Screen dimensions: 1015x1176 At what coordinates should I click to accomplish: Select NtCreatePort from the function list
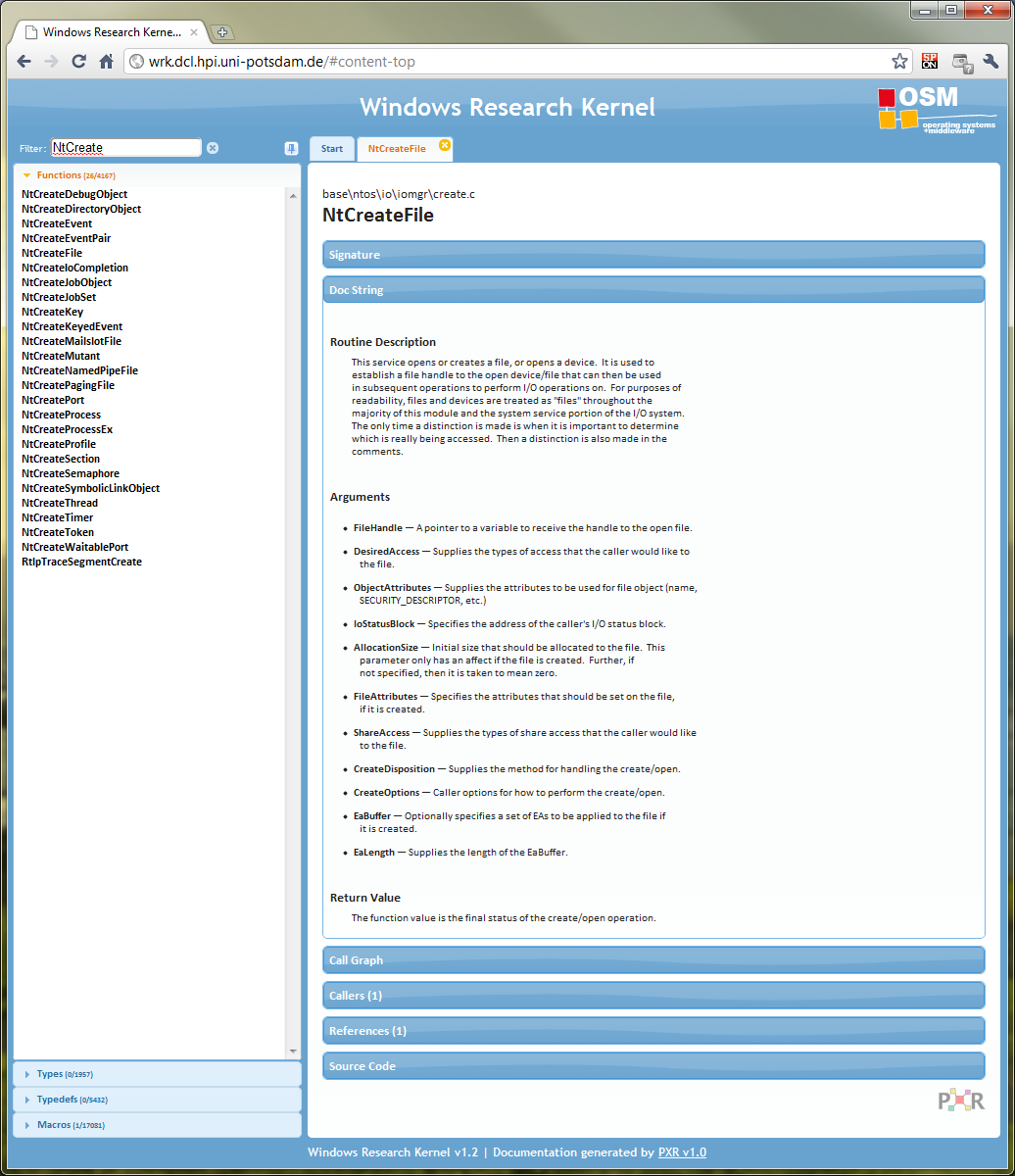[53, 400]
